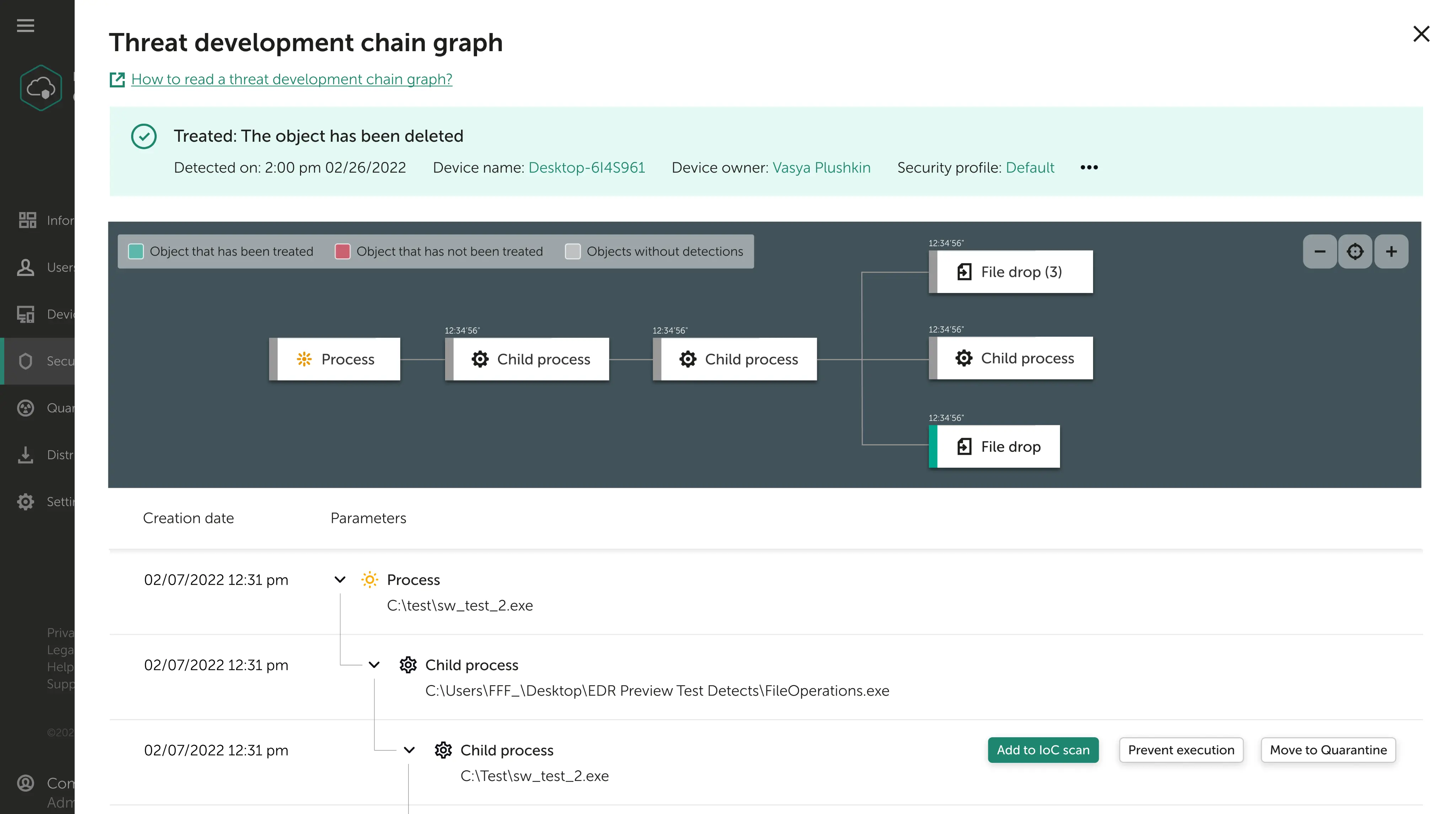
Task: Click the red not-treated legend swatch
Action: tap(342, 251)
